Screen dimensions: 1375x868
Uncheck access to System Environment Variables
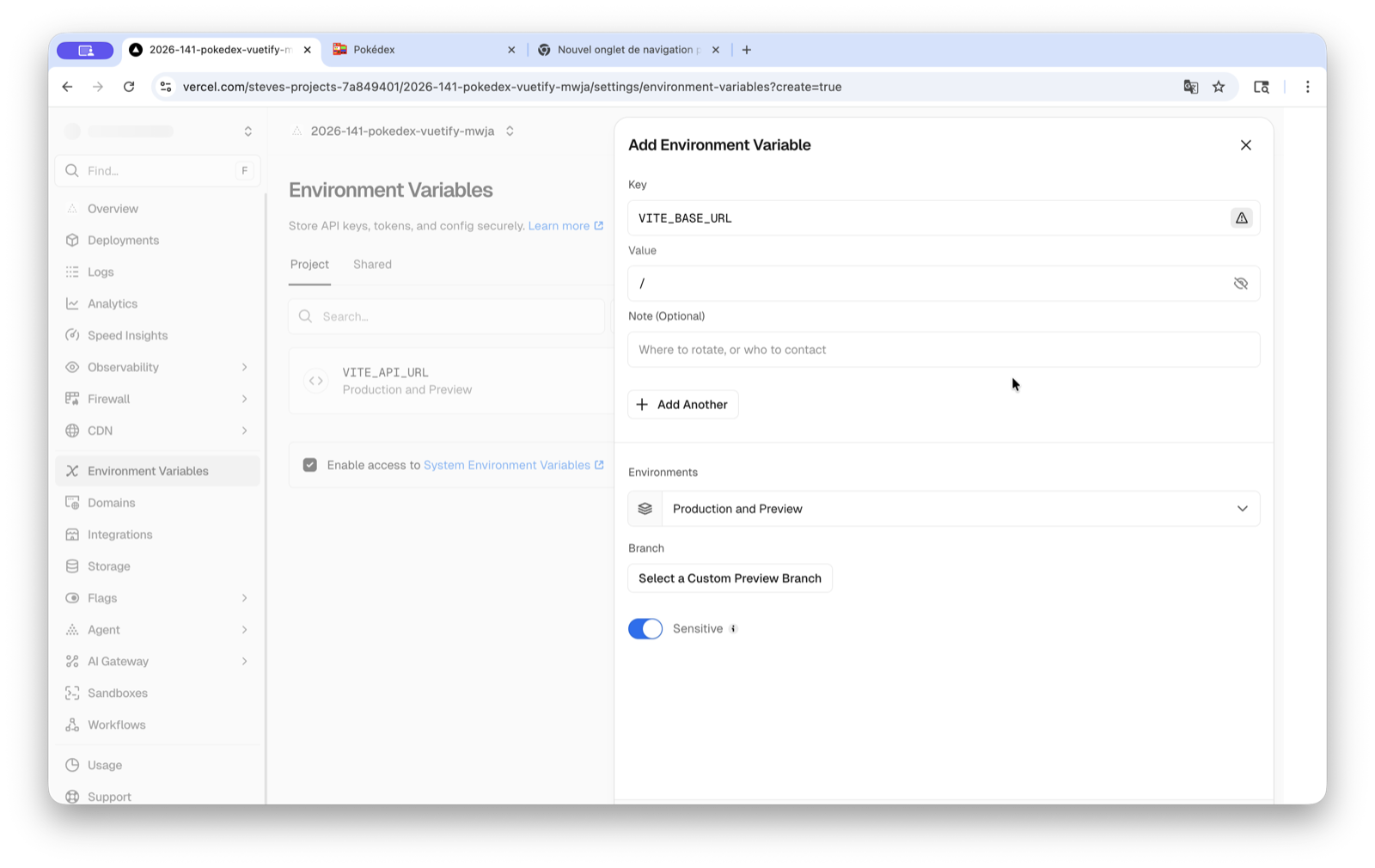click(309, 464)
